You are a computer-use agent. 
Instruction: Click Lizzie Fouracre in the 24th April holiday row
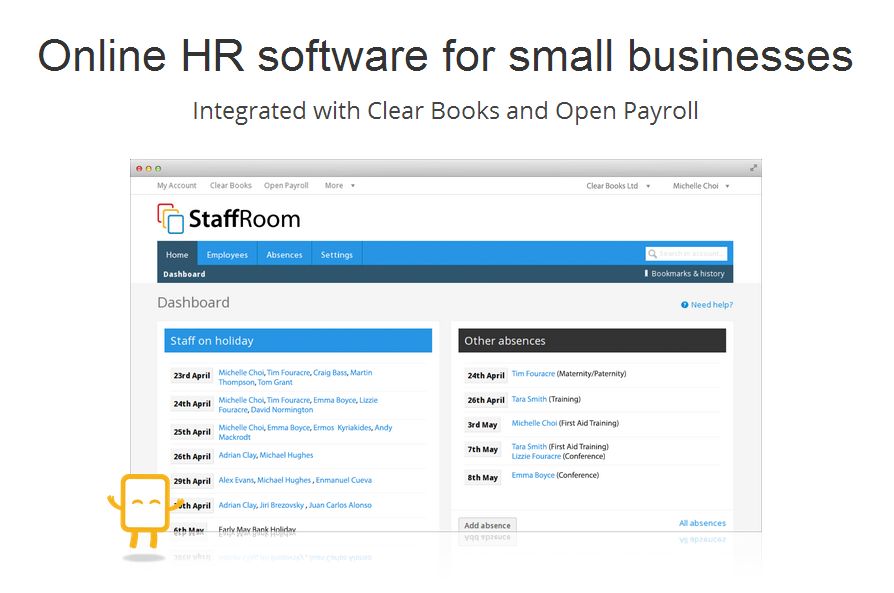click(x=298, y=405)
